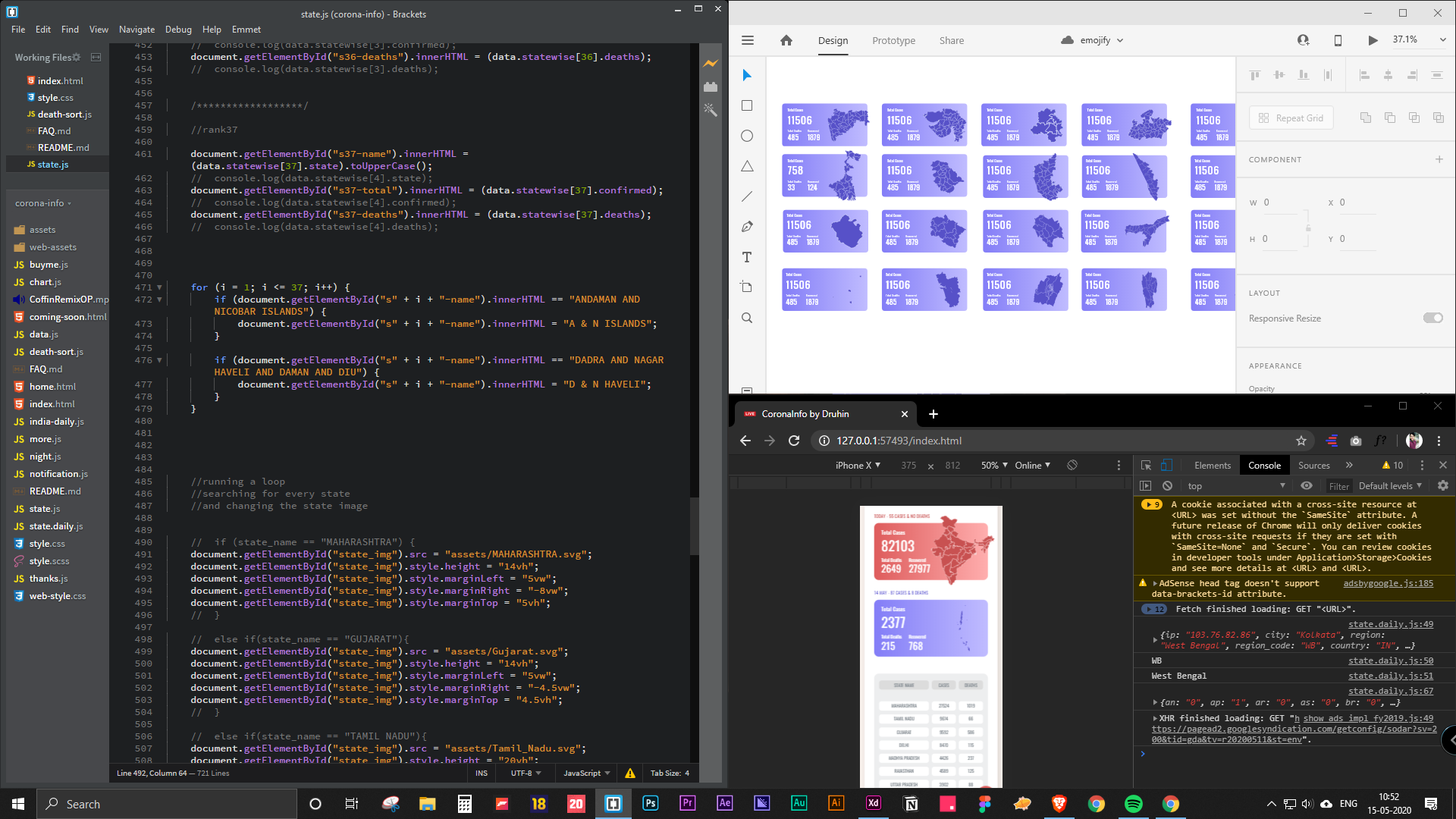Switch to the Sources tab in DevTools
1456x819 pixels.
point(1313,466)
